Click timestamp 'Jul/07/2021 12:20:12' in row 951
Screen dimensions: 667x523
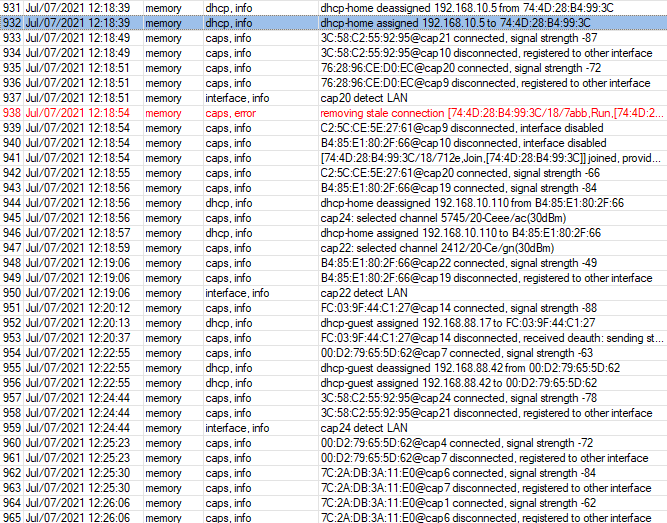click(x=78, y=308)
